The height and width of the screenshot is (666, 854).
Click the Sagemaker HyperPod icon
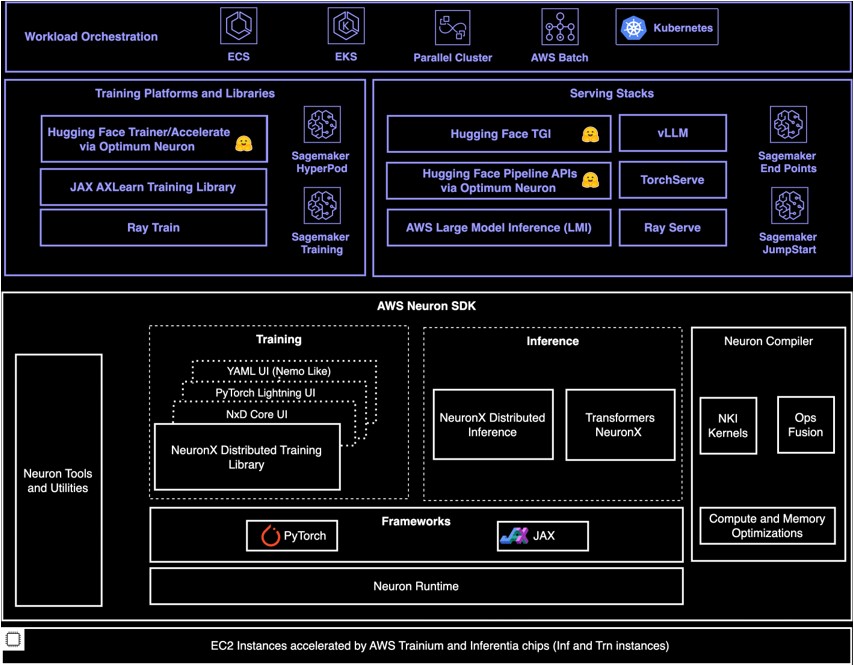coord(322,125)
